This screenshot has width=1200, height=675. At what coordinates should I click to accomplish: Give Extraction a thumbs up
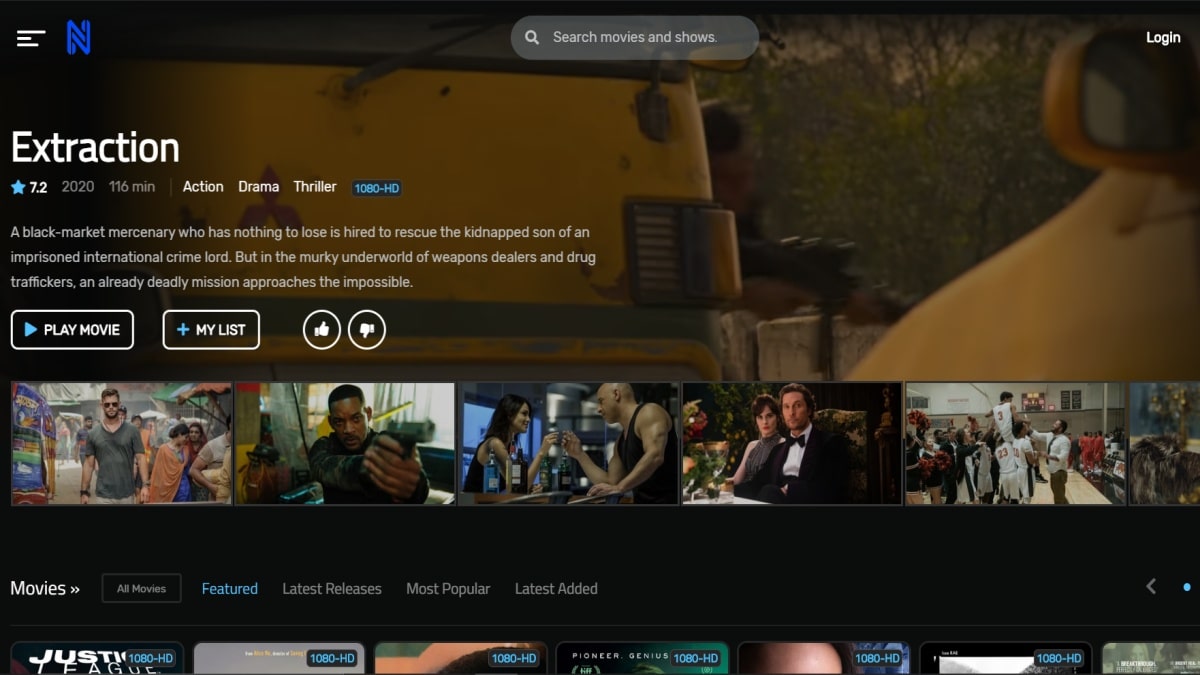pos(322,330)
